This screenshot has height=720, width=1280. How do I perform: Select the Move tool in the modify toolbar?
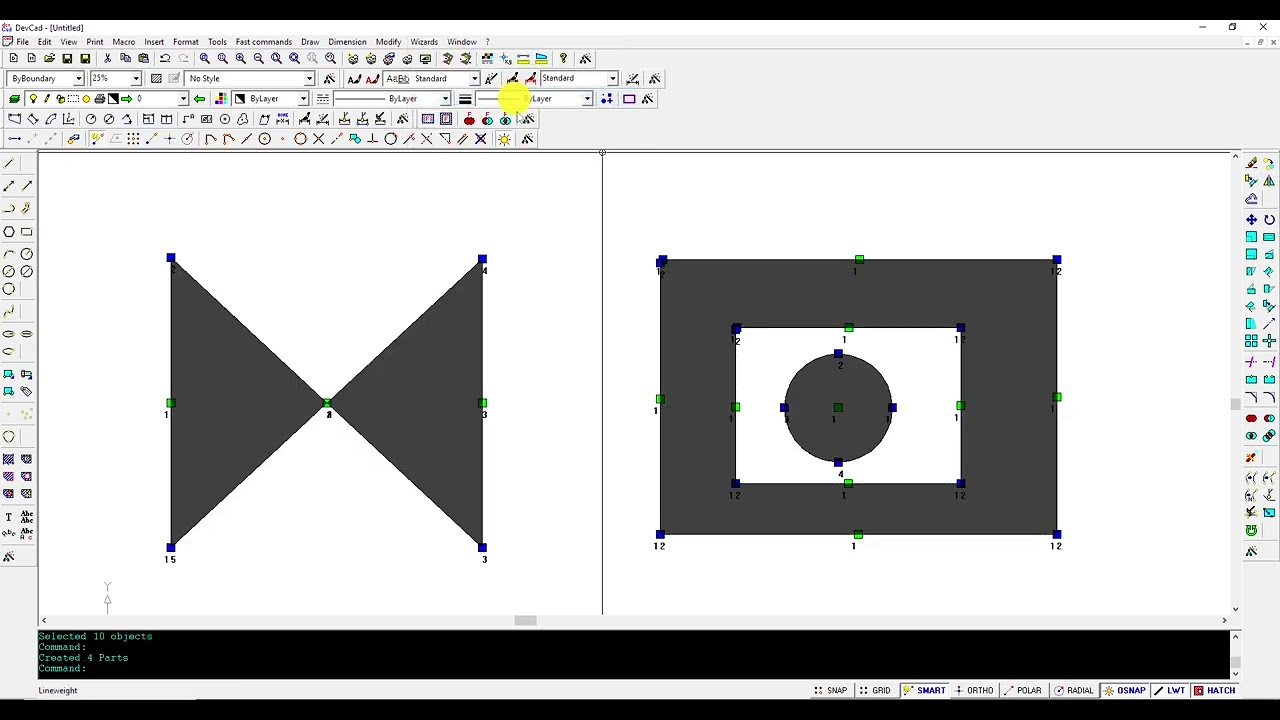pyautogui.click(x=1251, y=220)
